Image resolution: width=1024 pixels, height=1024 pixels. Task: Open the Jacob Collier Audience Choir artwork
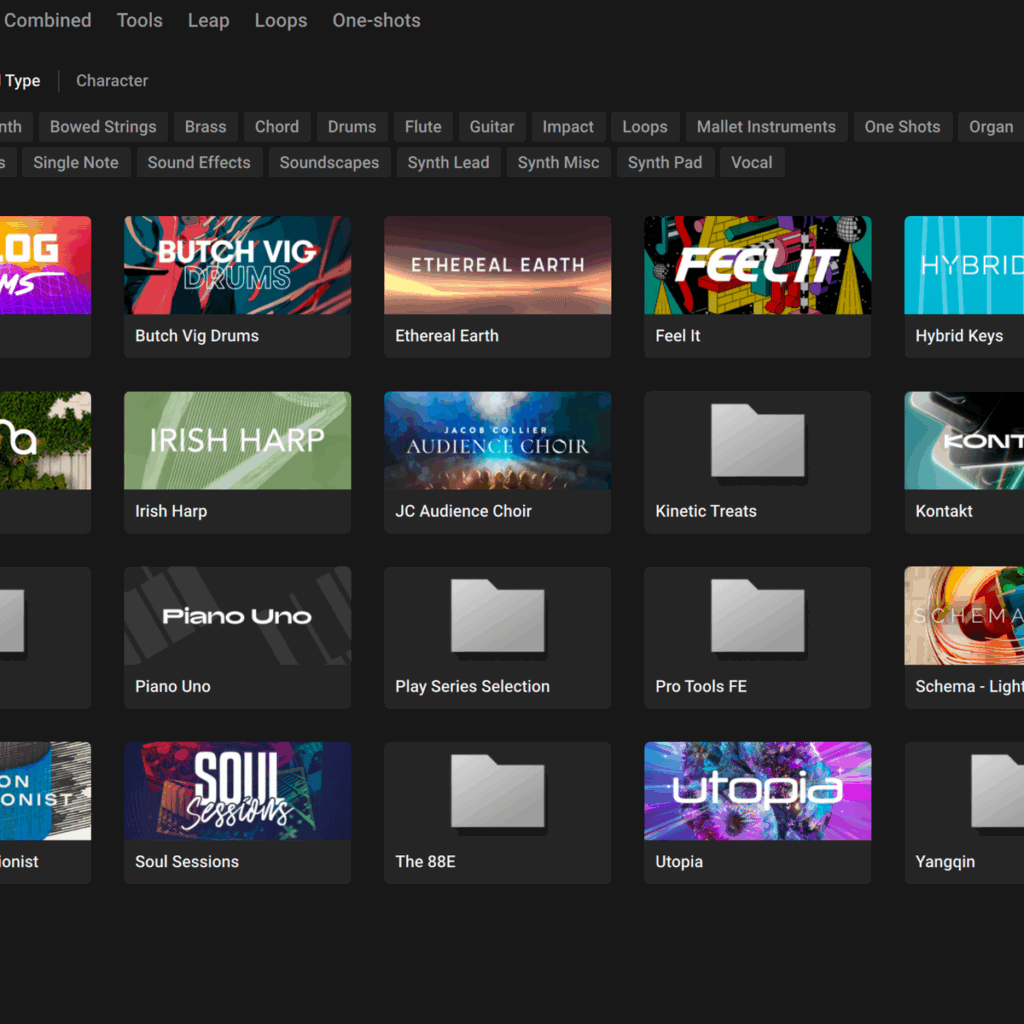[498, 441]
